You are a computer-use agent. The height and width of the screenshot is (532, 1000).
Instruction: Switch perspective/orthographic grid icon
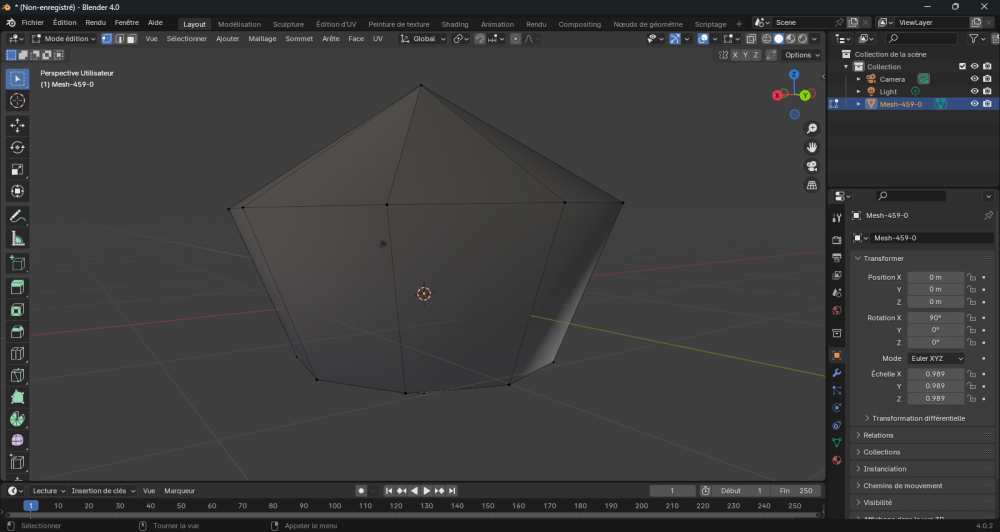point(812,185)
